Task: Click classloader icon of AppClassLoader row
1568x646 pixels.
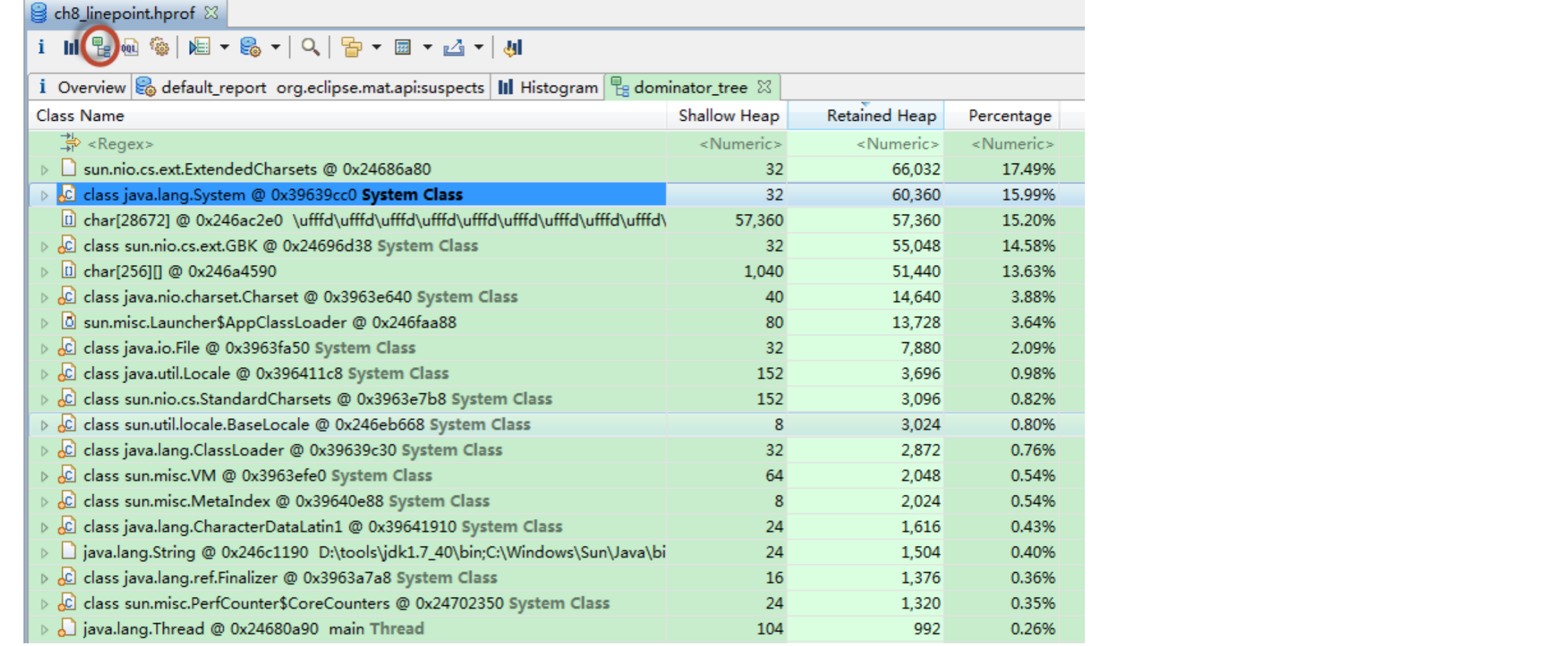Action: click(x=68, y=321)
